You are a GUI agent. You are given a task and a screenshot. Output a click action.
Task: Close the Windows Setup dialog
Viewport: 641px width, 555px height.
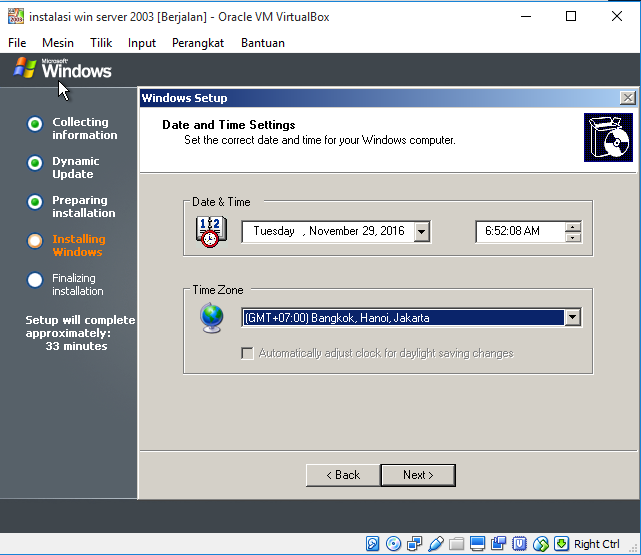[x=628, y=98]
